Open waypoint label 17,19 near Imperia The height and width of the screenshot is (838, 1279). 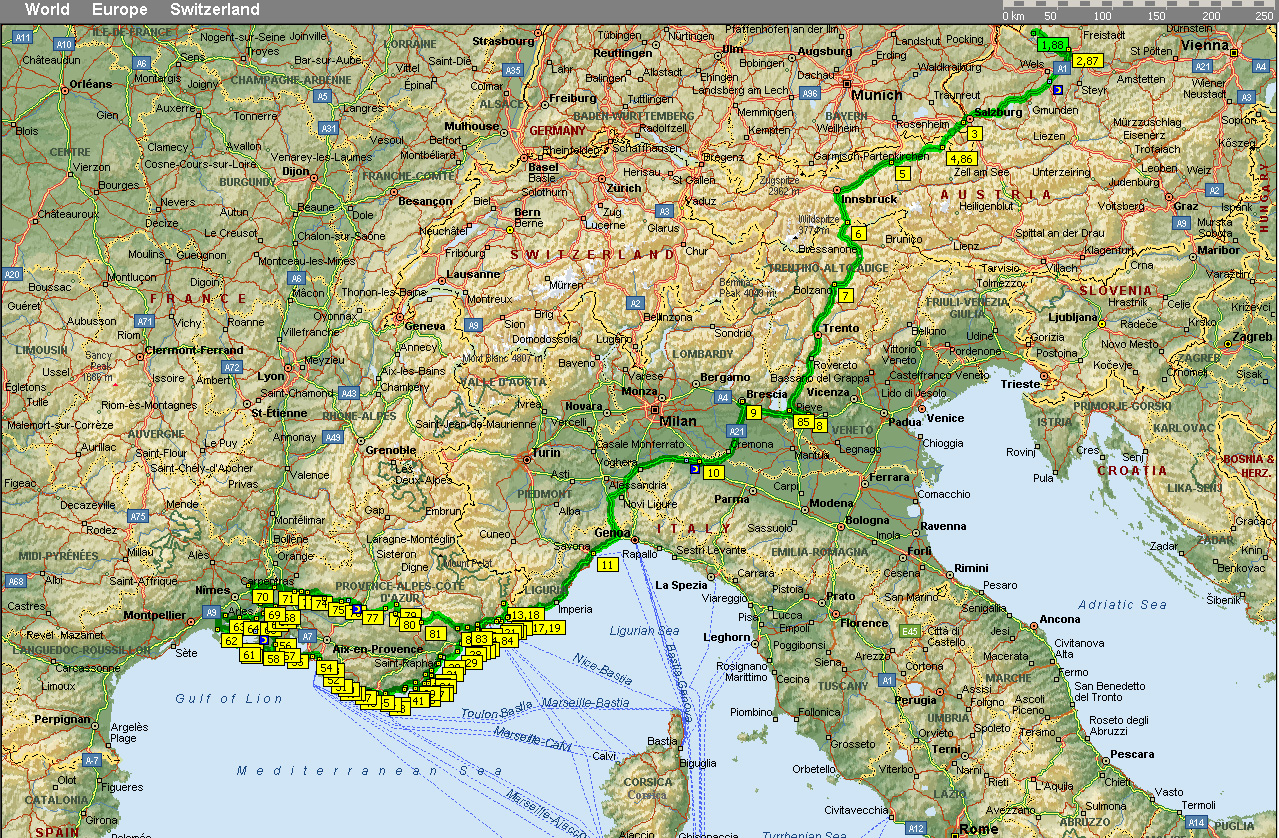(x=547, y=628)
